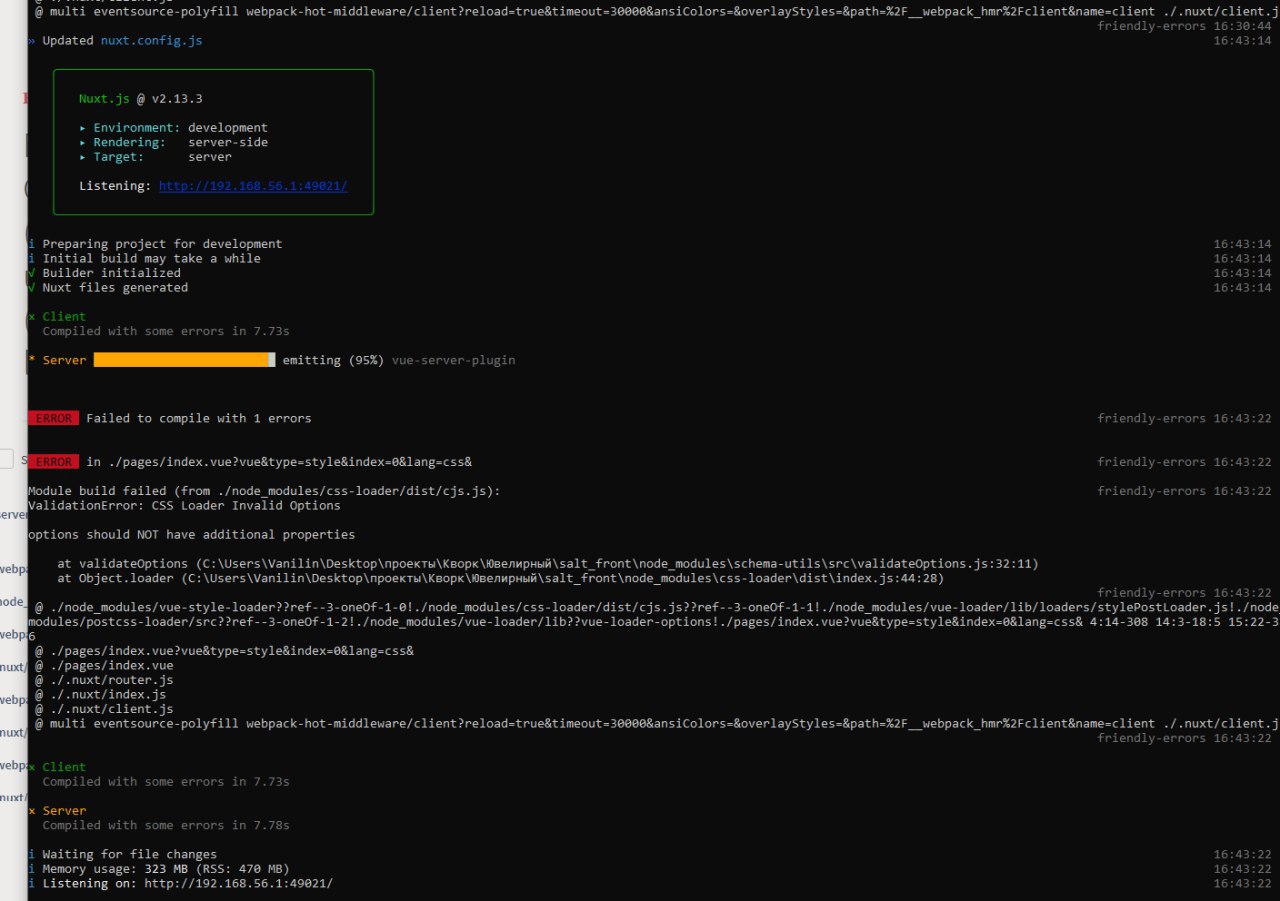Click the 'Rendering: server-side' line
Viewport: 1280px width, 901px height.
pos(173,142)
